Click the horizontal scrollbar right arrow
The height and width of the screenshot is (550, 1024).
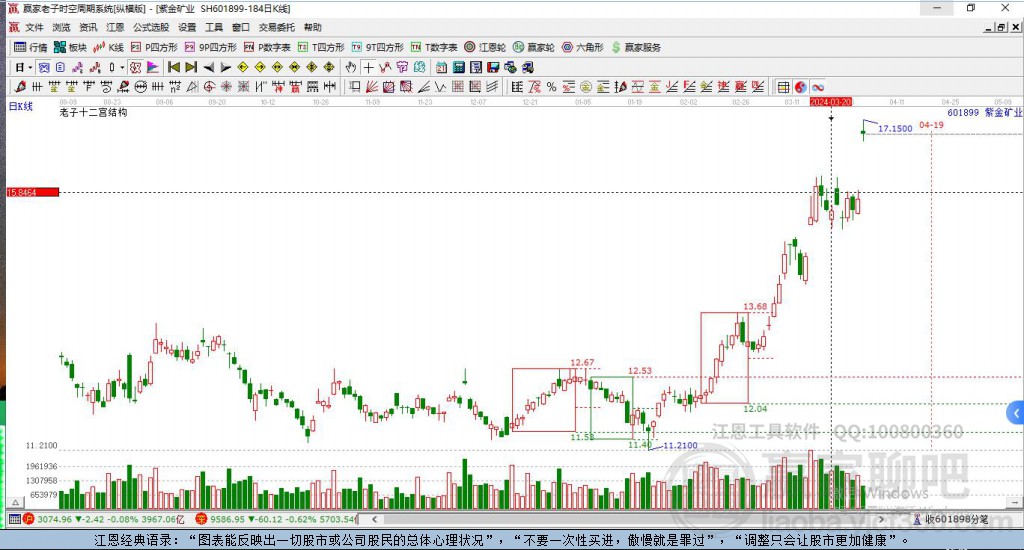pyautogui.click(x=881, y=519)
